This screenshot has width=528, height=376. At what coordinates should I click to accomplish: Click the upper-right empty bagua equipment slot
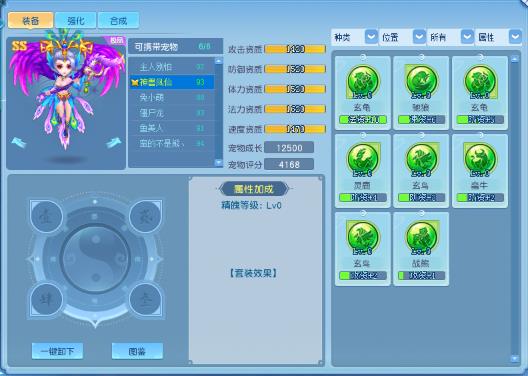145,217
